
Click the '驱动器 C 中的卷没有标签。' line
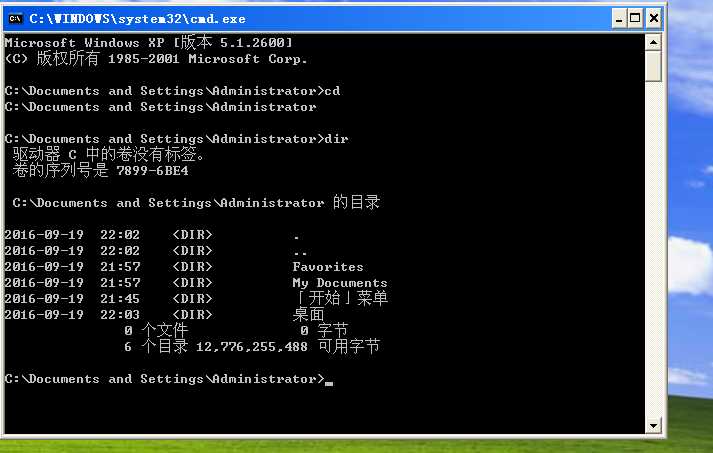tap(109, 155)
